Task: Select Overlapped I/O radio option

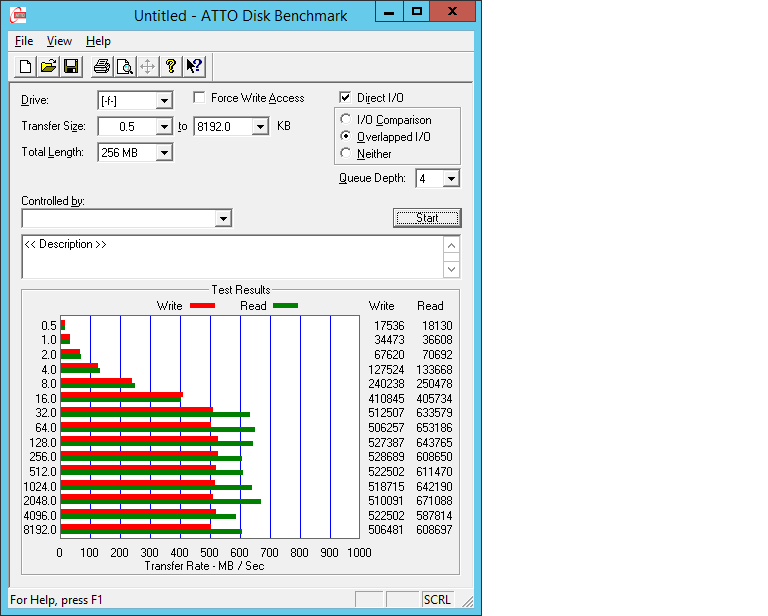Action: click(345, 136)
